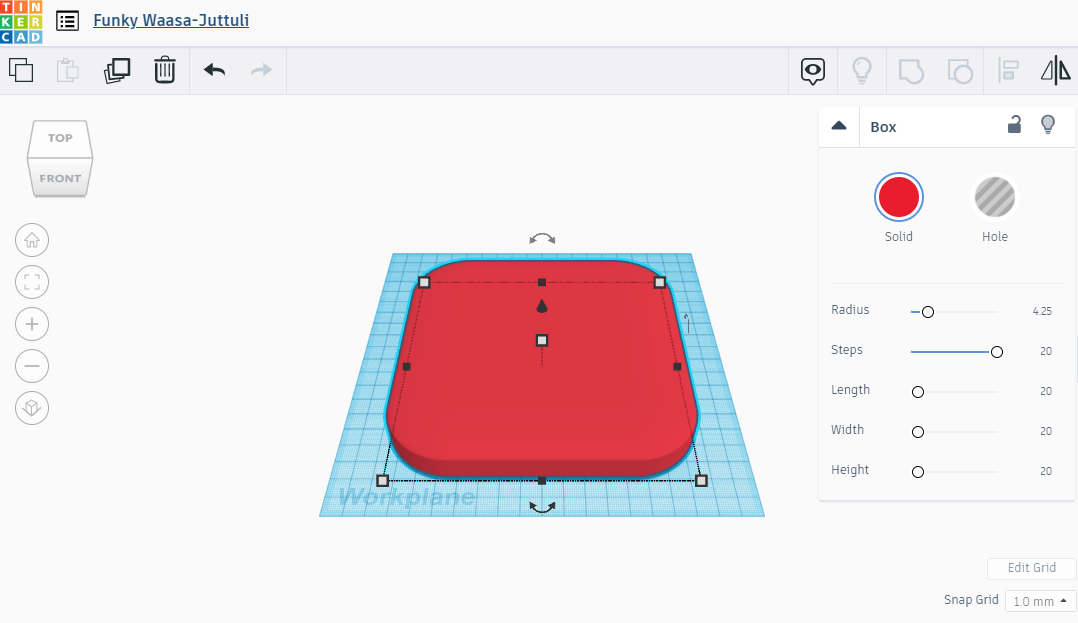Click the top rotation arrow handle
Viewport: 1078px width, 623px height.
pos(542,239)
